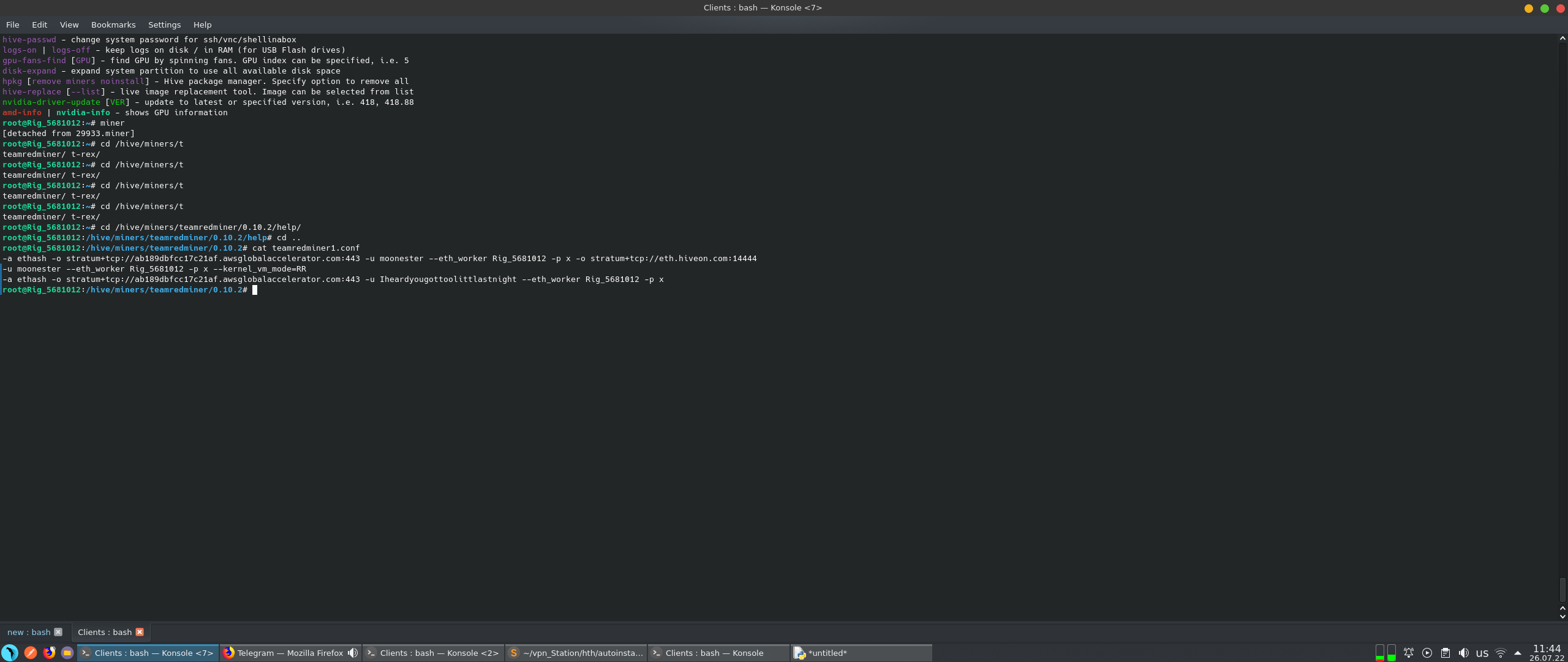Viewport: 1568px width, 662px height.
Task: Open the file manager from the taskbar
Action: tap(67, 653)
